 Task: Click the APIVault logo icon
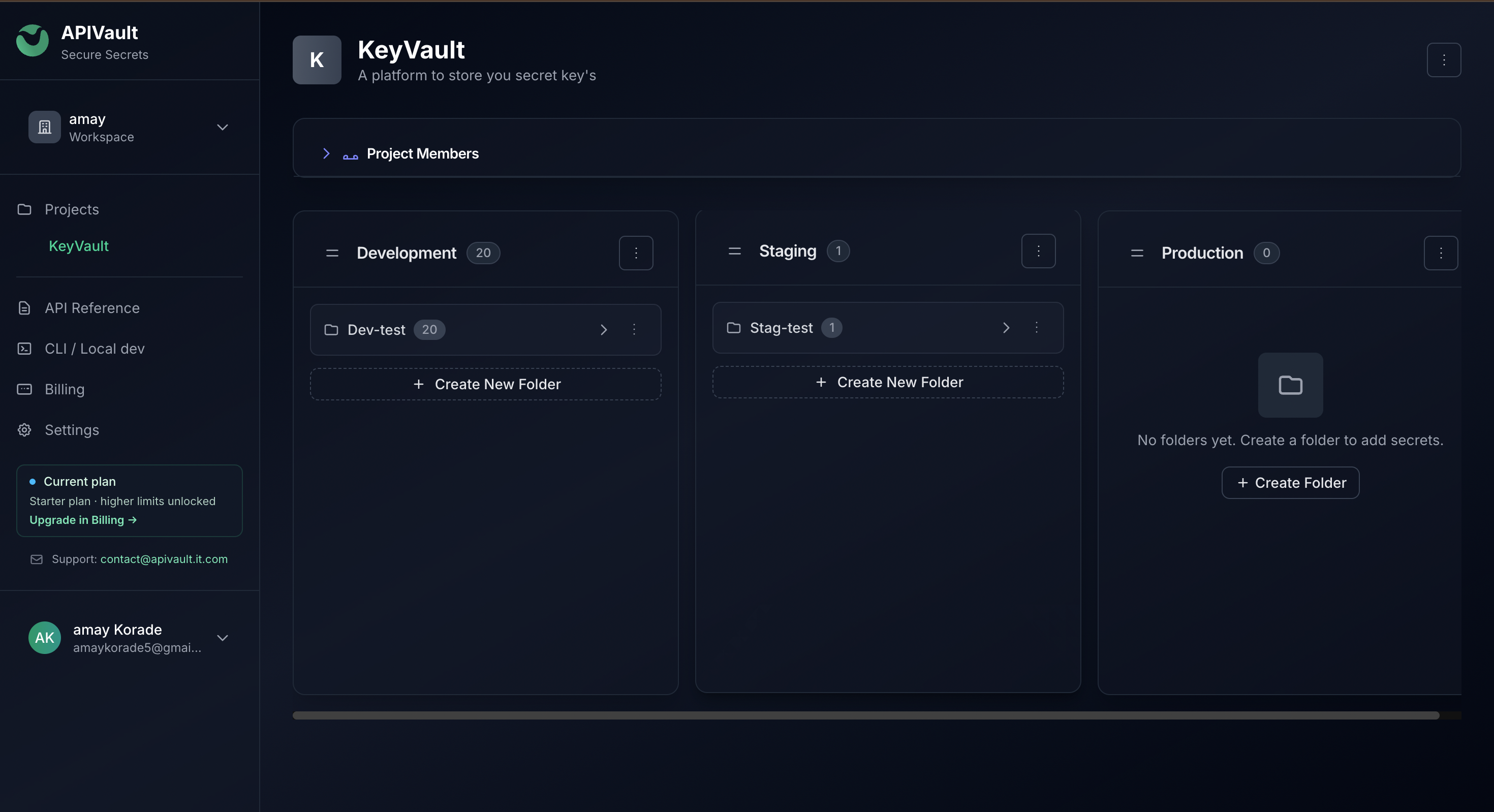point(32,41)
